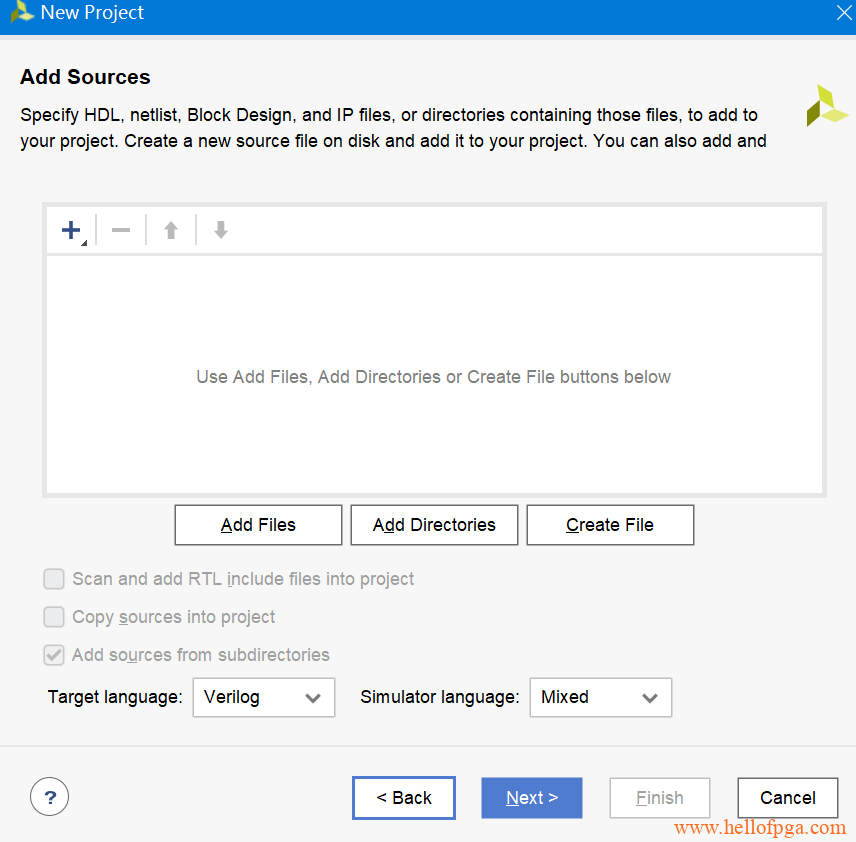The width and height of the screenshot is (856, 842).
Task: Toggle Add sources from subdirectories checkbox
Action: pos(54,655)
